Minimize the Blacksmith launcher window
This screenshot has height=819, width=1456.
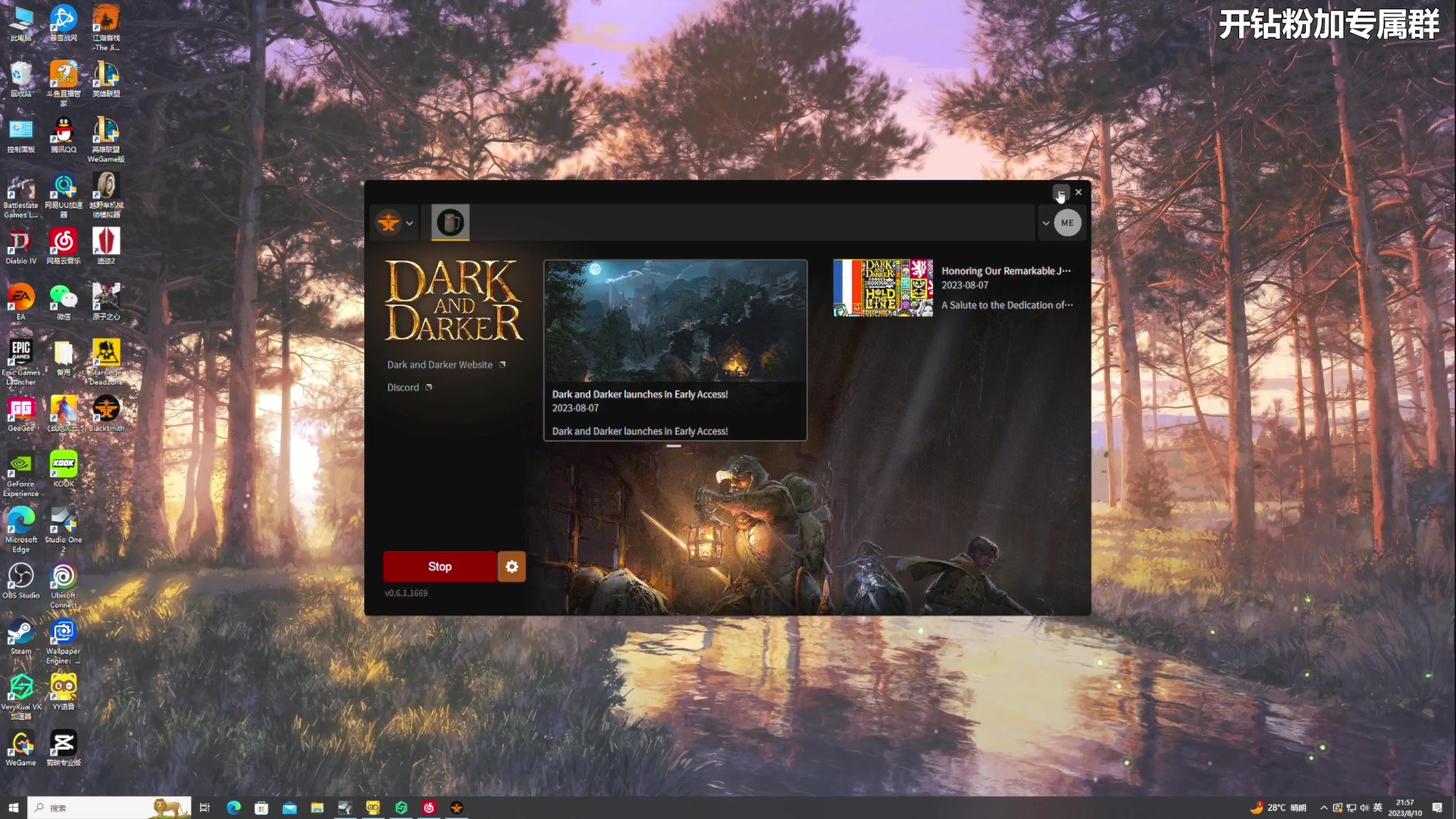[x=1061, y=193]
